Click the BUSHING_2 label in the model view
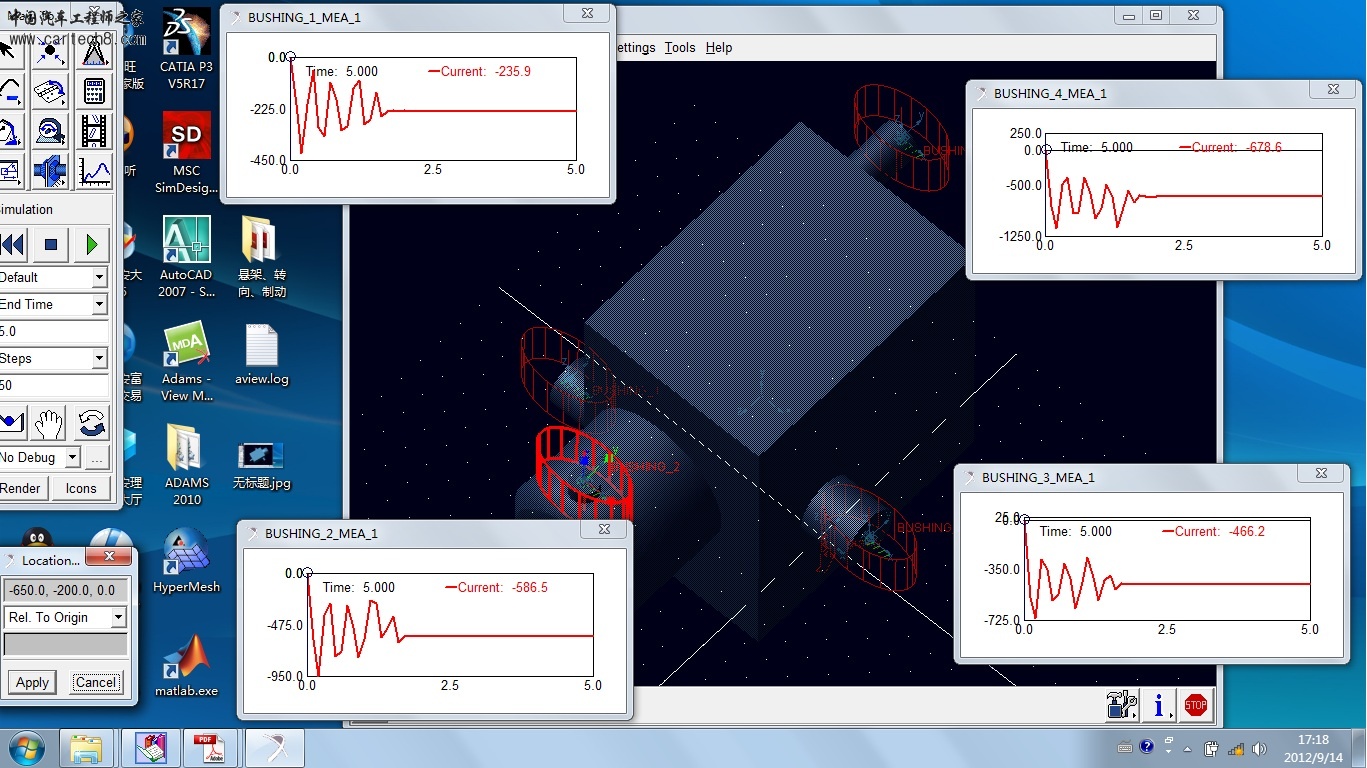 [643, 467]
